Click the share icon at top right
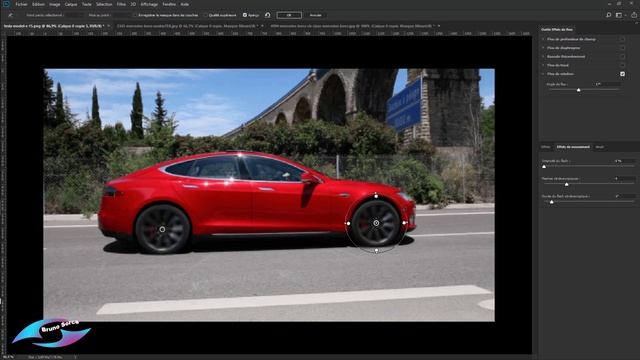The height and width of the screenshot is (360, 640). pos(634,15)
